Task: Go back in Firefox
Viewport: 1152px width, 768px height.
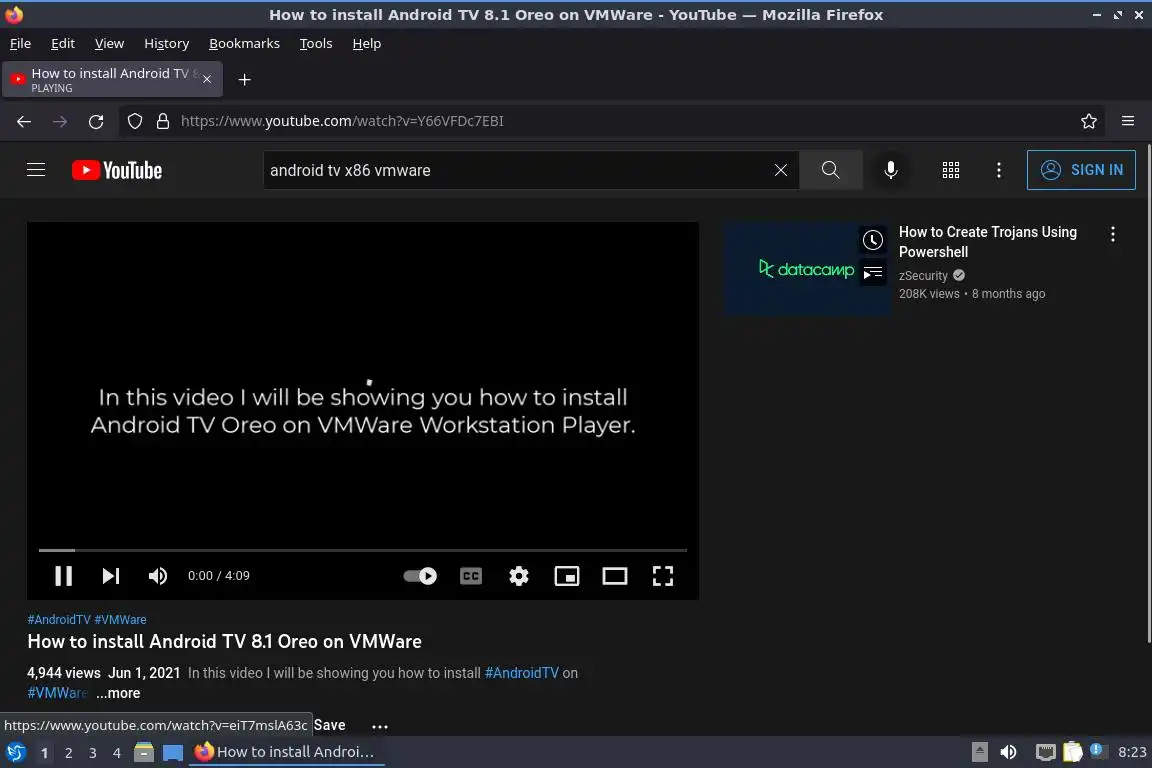Action: coord(24,121)
